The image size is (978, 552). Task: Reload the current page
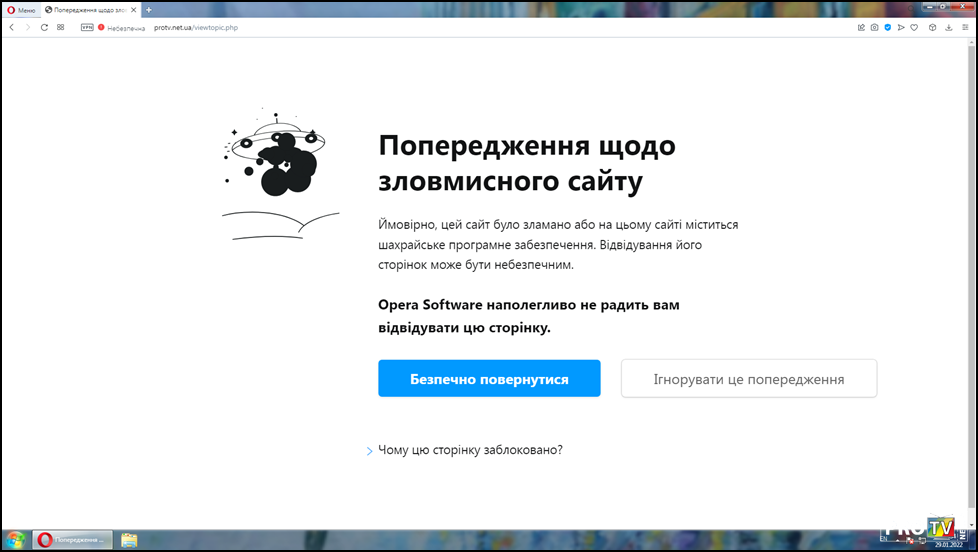coord(44,27)
